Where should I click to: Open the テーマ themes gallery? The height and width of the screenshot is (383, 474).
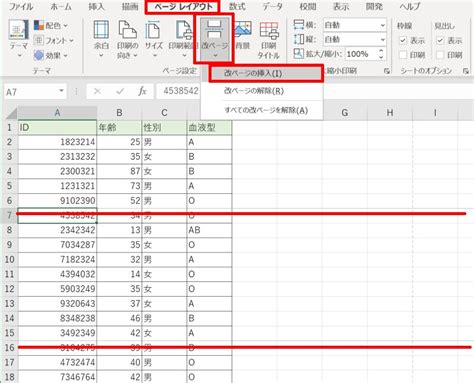click(x=18, y=38)
